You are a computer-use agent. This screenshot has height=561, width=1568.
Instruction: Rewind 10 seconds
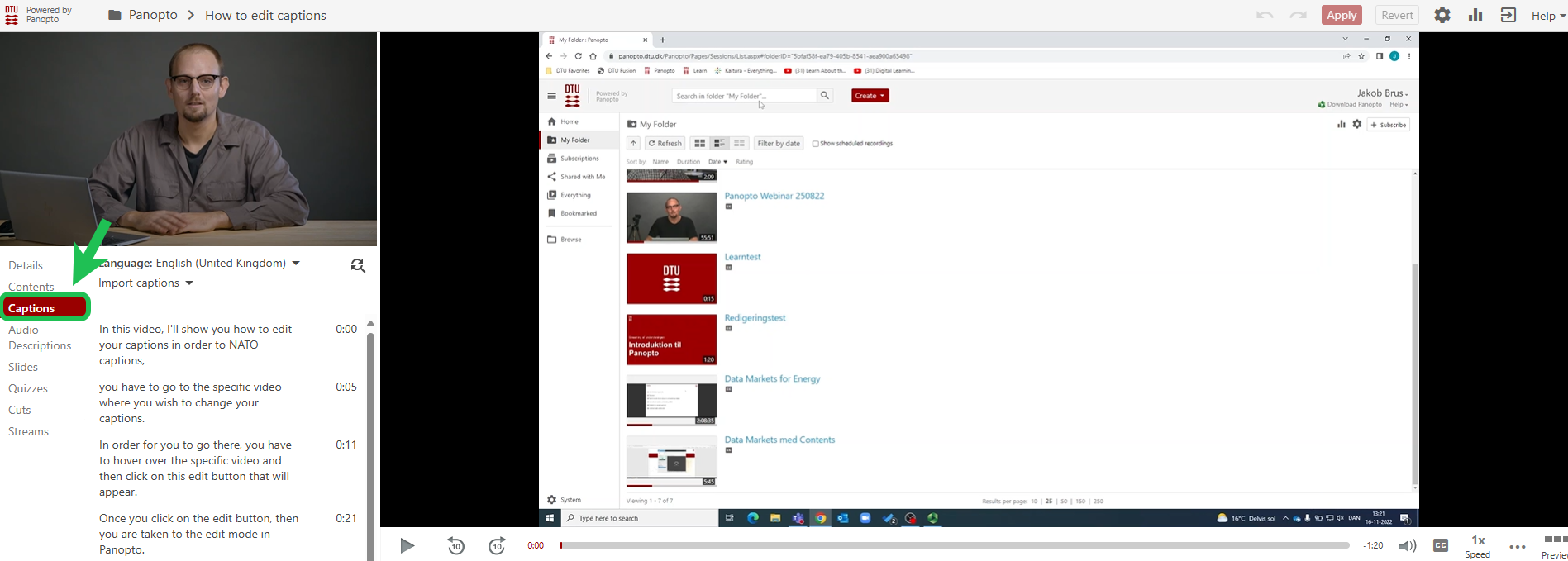pos(456,545)
